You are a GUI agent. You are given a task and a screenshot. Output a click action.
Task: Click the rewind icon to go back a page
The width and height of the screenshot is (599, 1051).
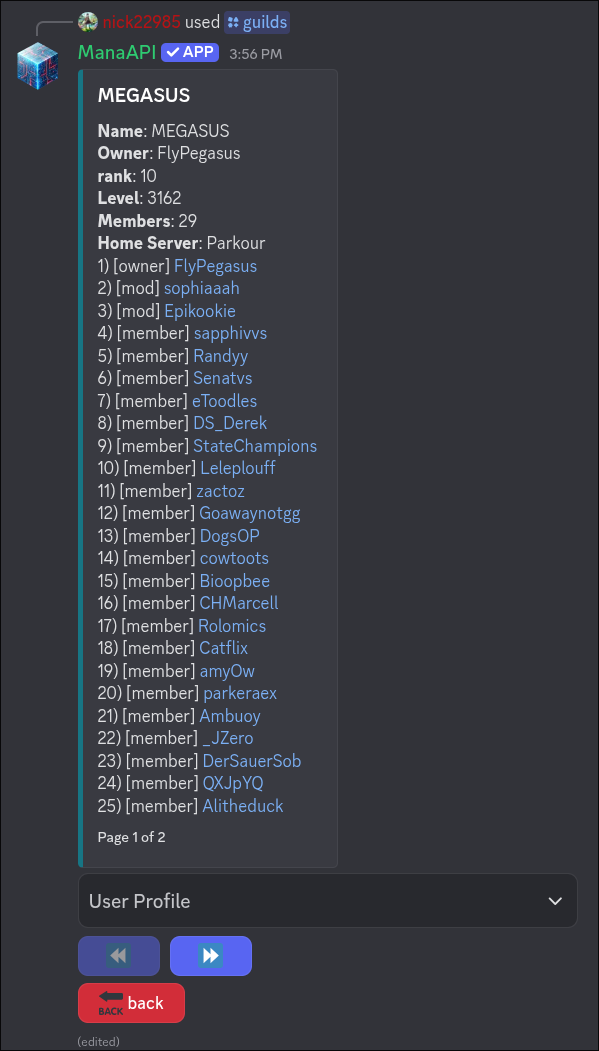click(x=118, y=955)
